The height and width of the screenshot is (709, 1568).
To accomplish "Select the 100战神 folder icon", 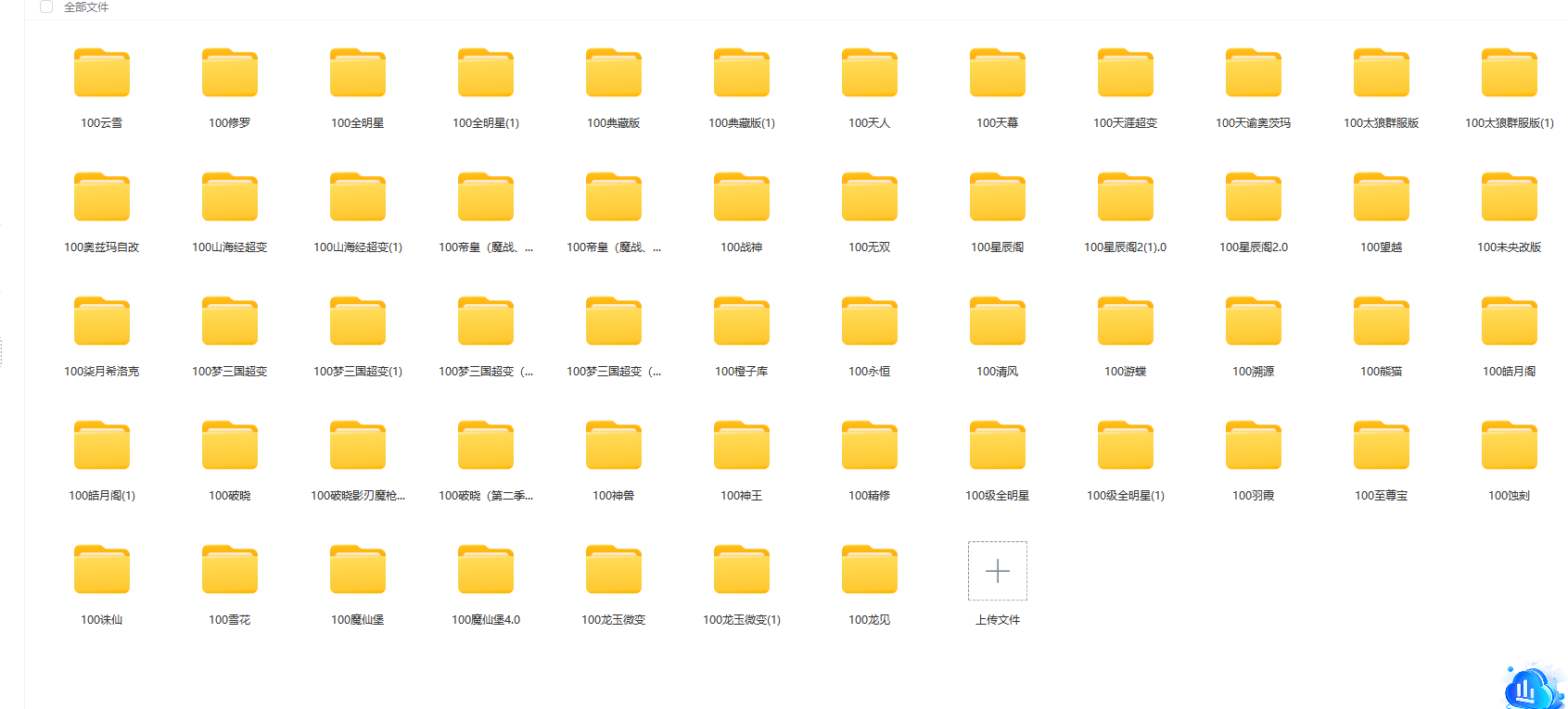I will (742, 197).
